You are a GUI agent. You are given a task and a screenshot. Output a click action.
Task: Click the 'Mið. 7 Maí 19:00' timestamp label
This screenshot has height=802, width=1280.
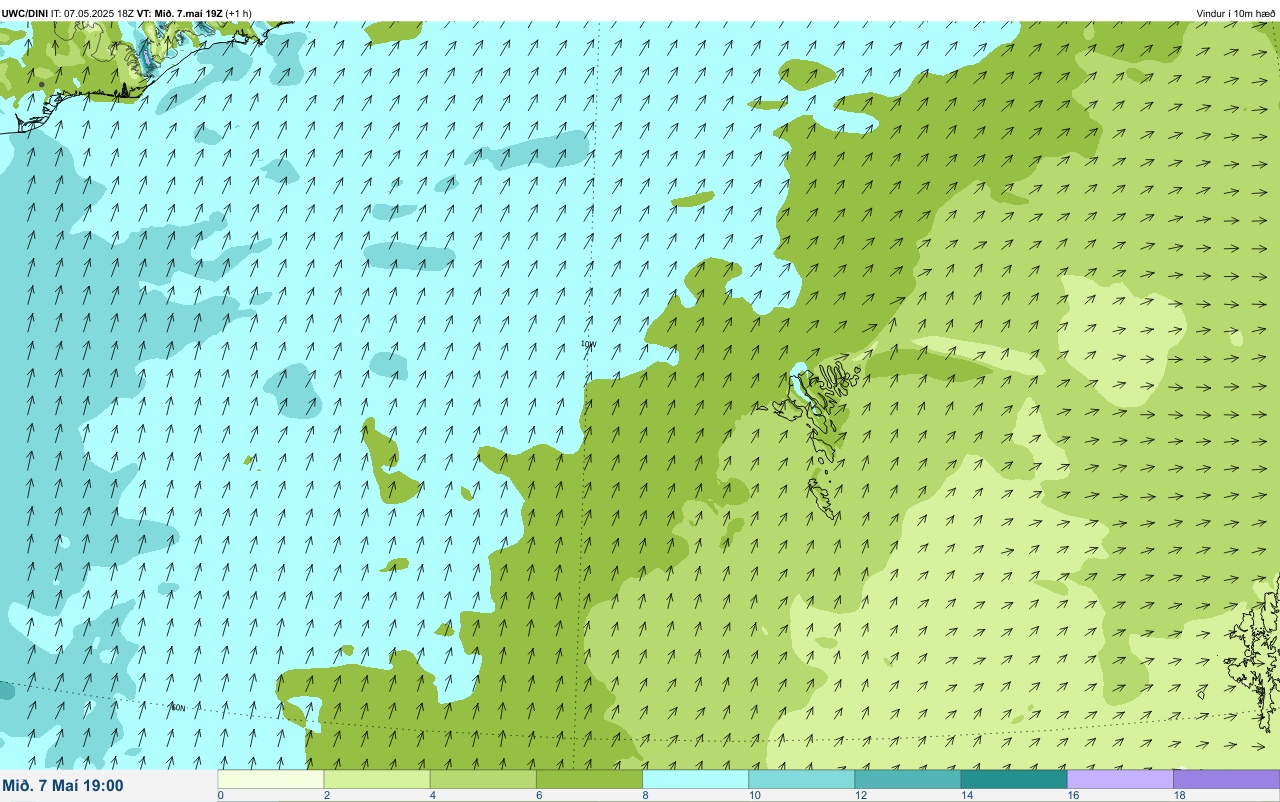(x=63, y=786)
